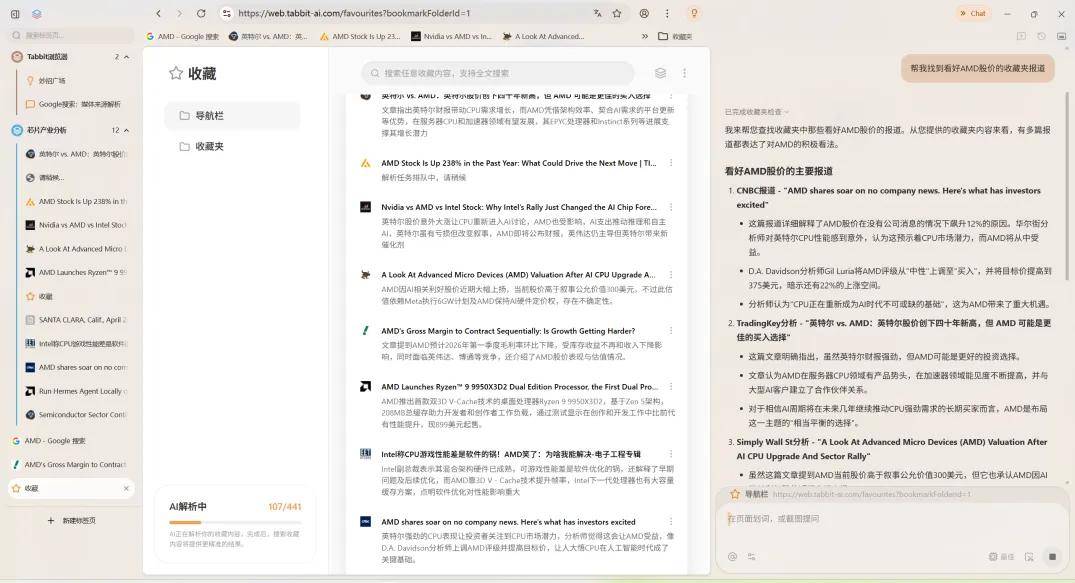Open the browser profile account icon
This screenshot has width=1075, height=583.
(645, 13)
